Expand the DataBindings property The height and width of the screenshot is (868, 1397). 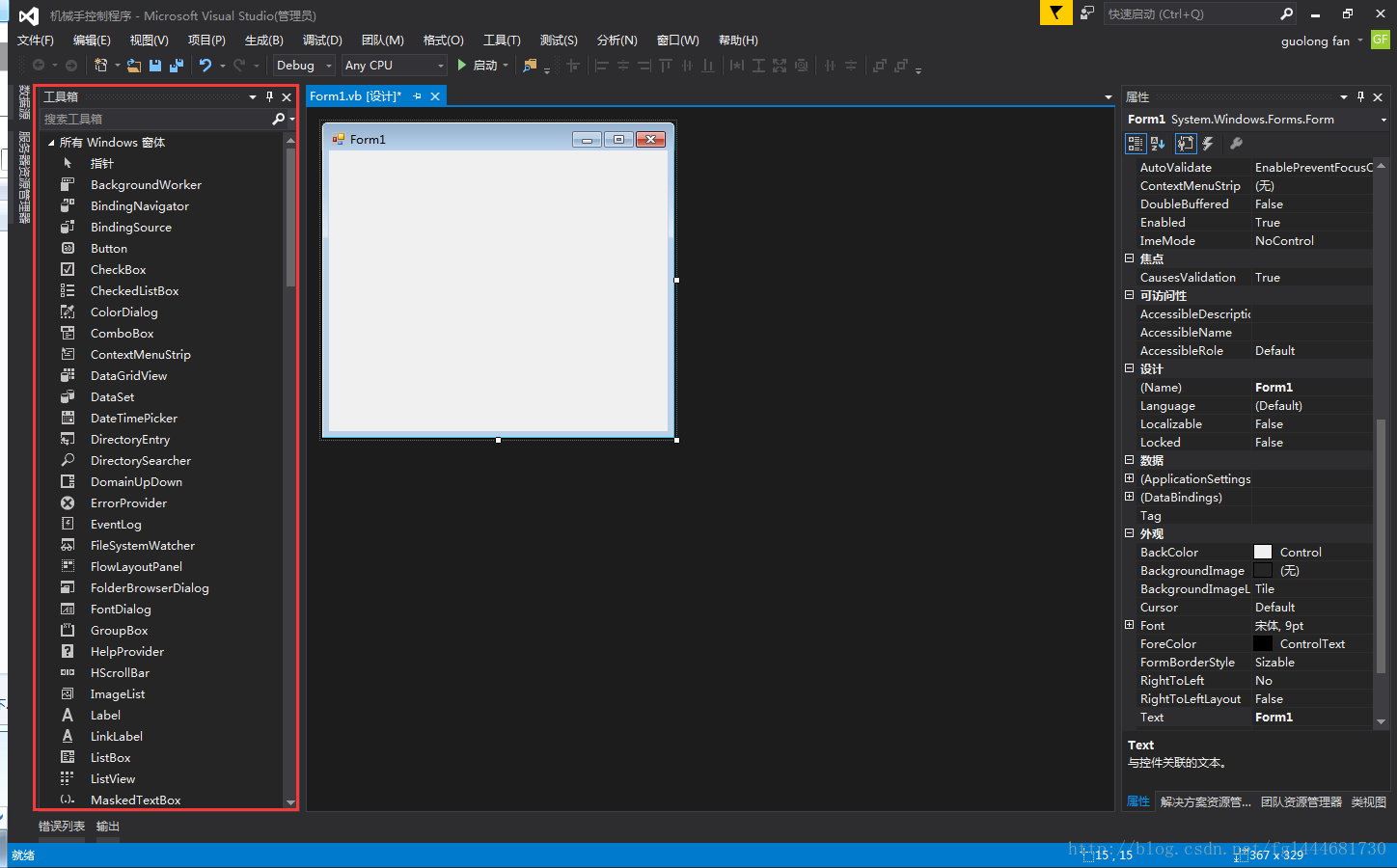(x=1129, y=497)
